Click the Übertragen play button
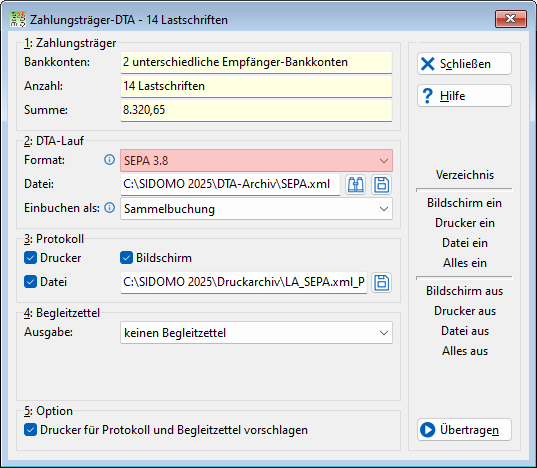This screenshot has width=537, height=468. 464,430
